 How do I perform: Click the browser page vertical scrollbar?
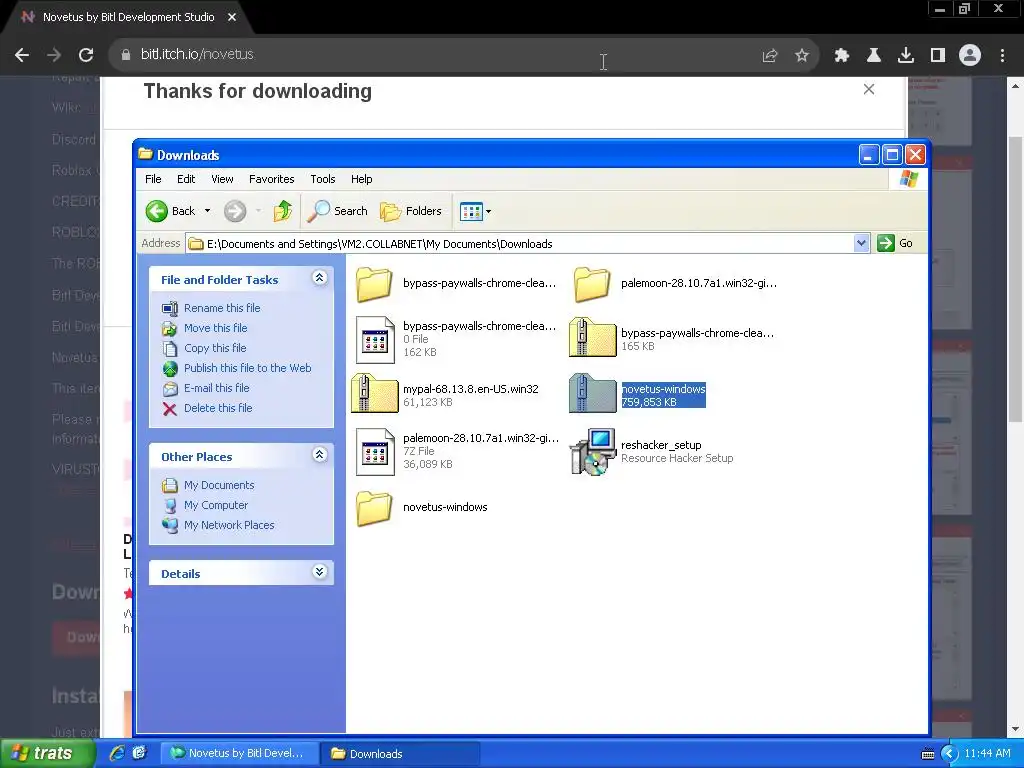[x=1015, y=278]
